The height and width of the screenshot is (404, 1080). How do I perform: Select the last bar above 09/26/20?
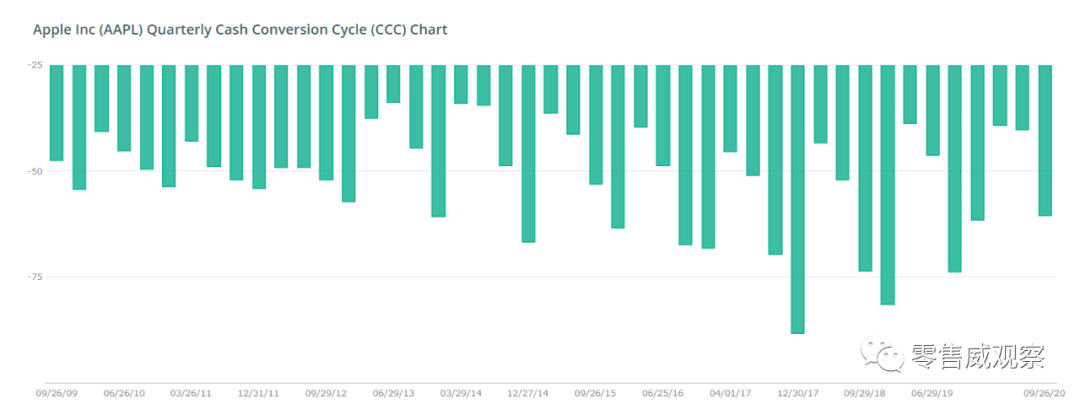pos(1045,140)
